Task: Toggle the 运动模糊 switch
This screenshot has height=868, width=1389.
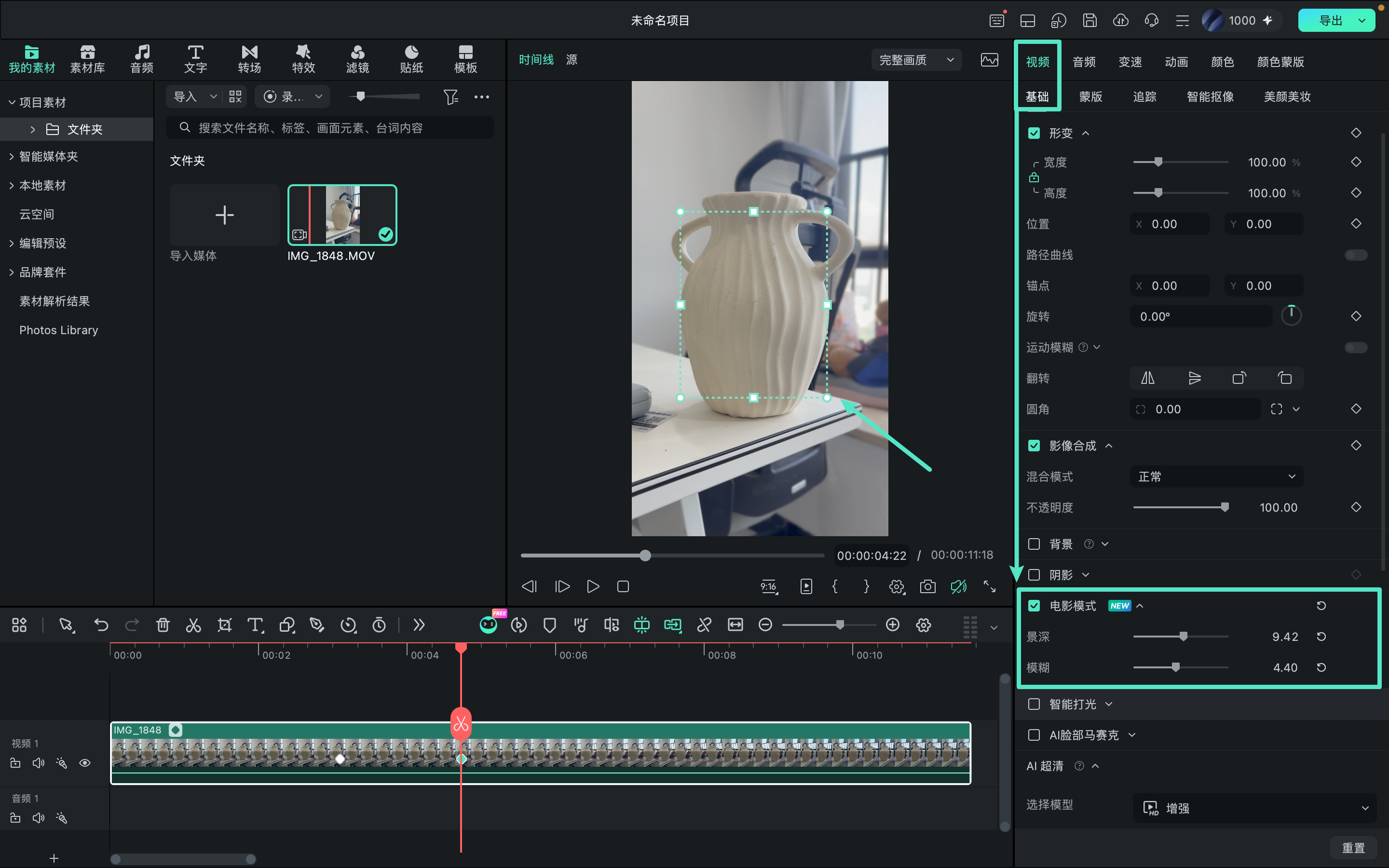Action: click(1356, 348)
